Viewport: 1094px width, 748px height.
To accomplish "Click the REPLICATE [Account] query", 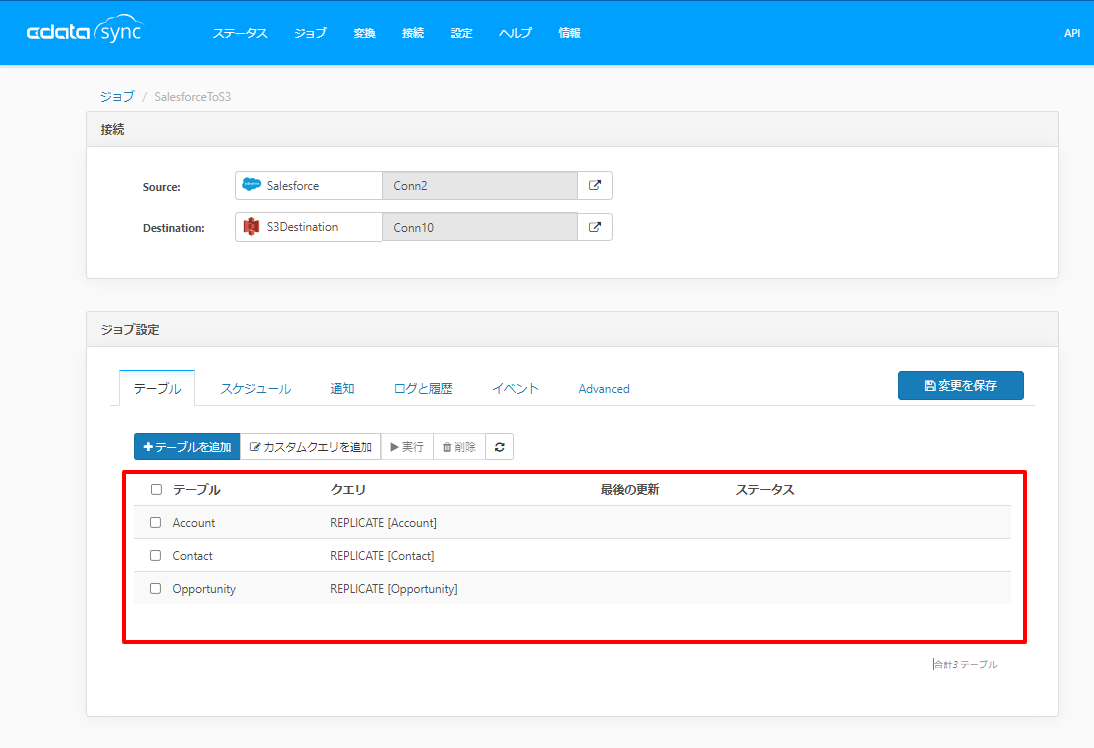I will 383,523.
